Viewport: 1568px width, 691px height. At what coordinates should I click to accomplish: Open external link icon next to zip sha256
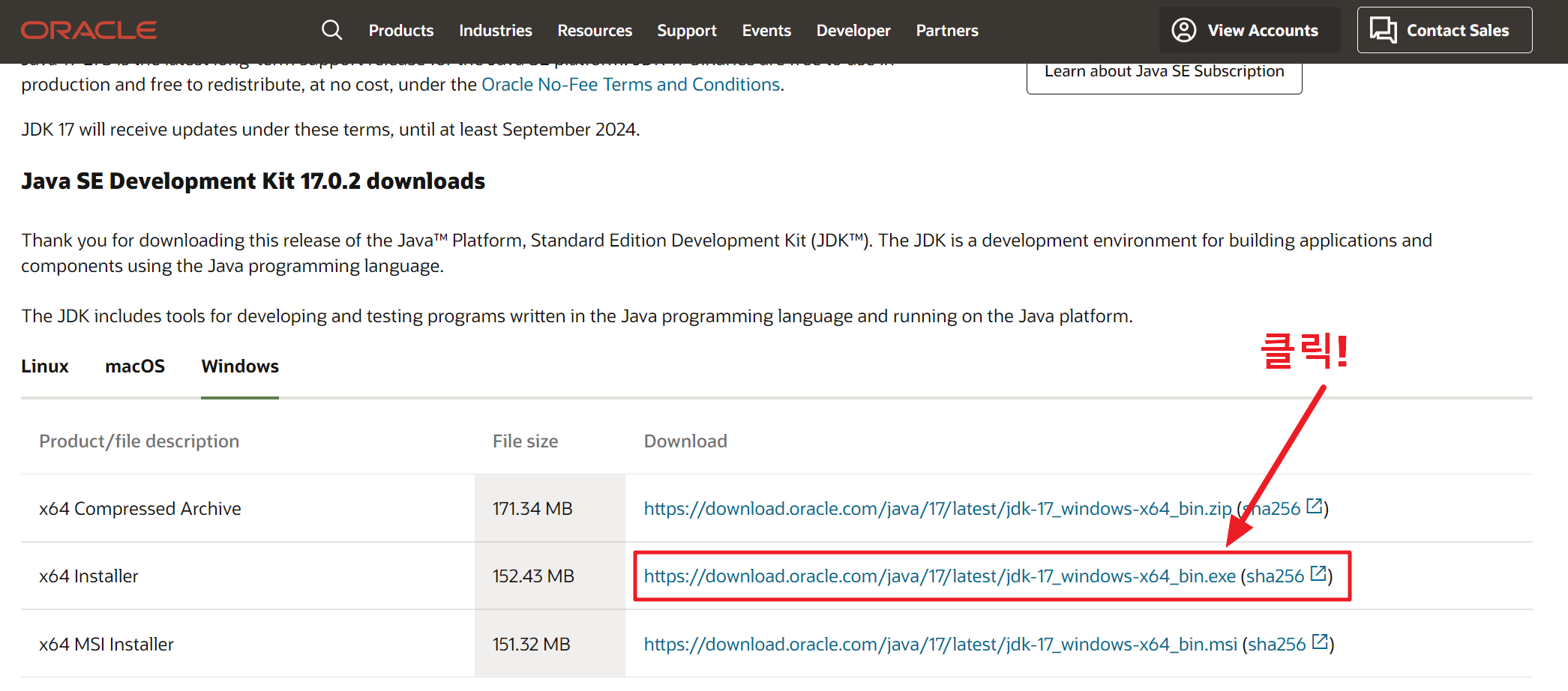click(1314, 506)
